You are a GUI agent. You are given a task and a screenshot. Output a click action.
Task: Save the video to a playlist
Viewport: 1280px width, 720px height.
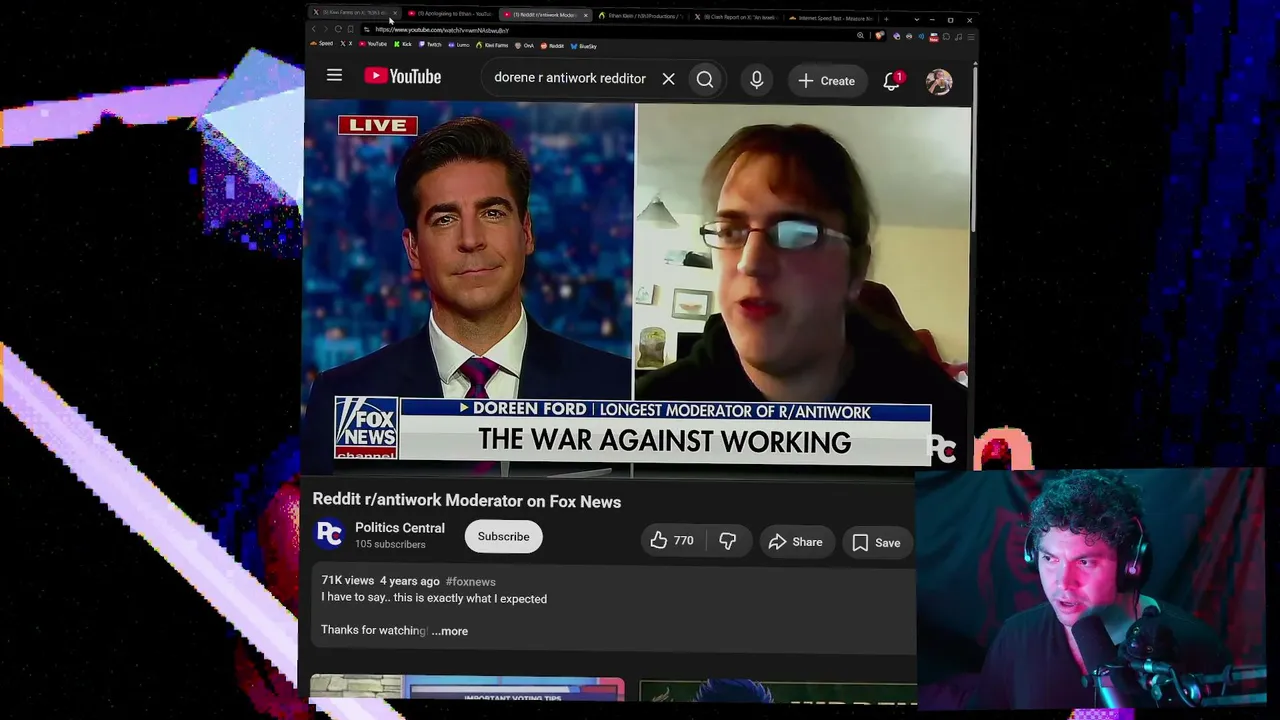click(876, 543)
